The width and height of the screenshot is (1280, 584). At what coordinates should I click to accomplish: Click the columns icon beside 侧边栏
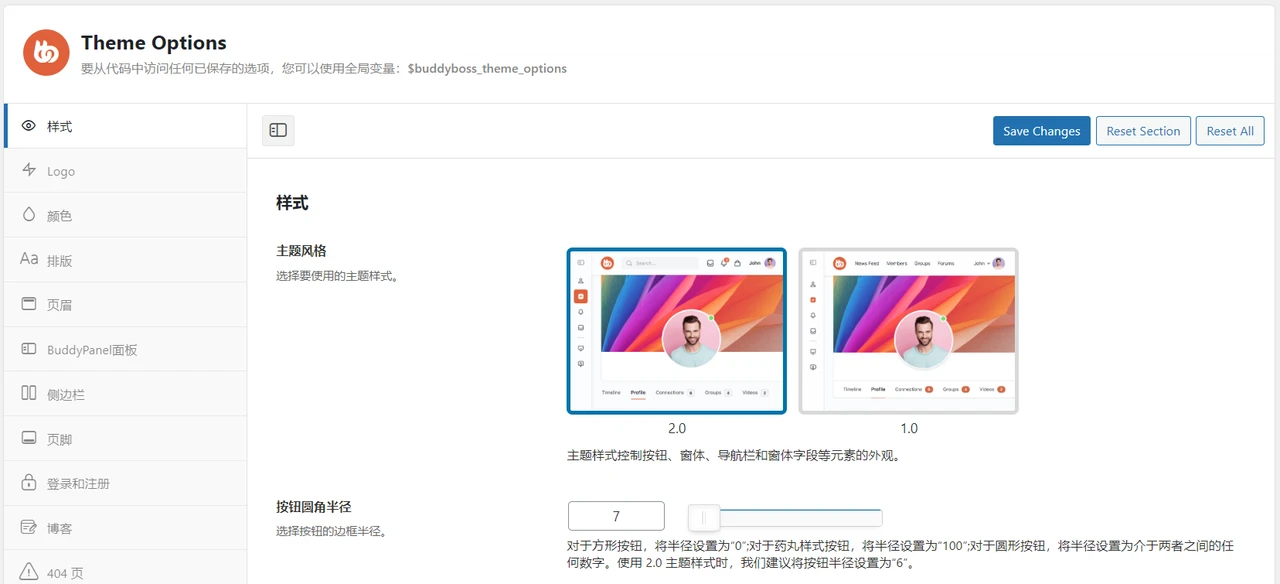29,393
